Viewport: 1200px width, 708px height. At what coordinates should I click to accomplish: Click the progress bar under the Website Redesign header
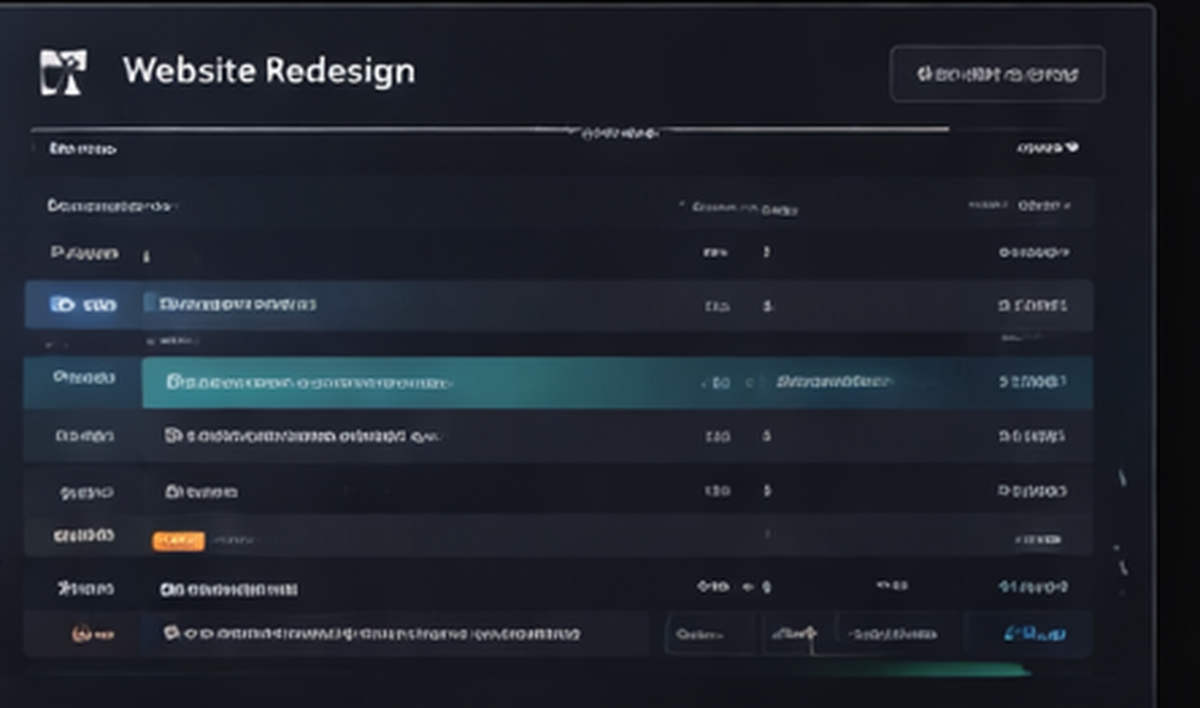click(x=490, y=129)
